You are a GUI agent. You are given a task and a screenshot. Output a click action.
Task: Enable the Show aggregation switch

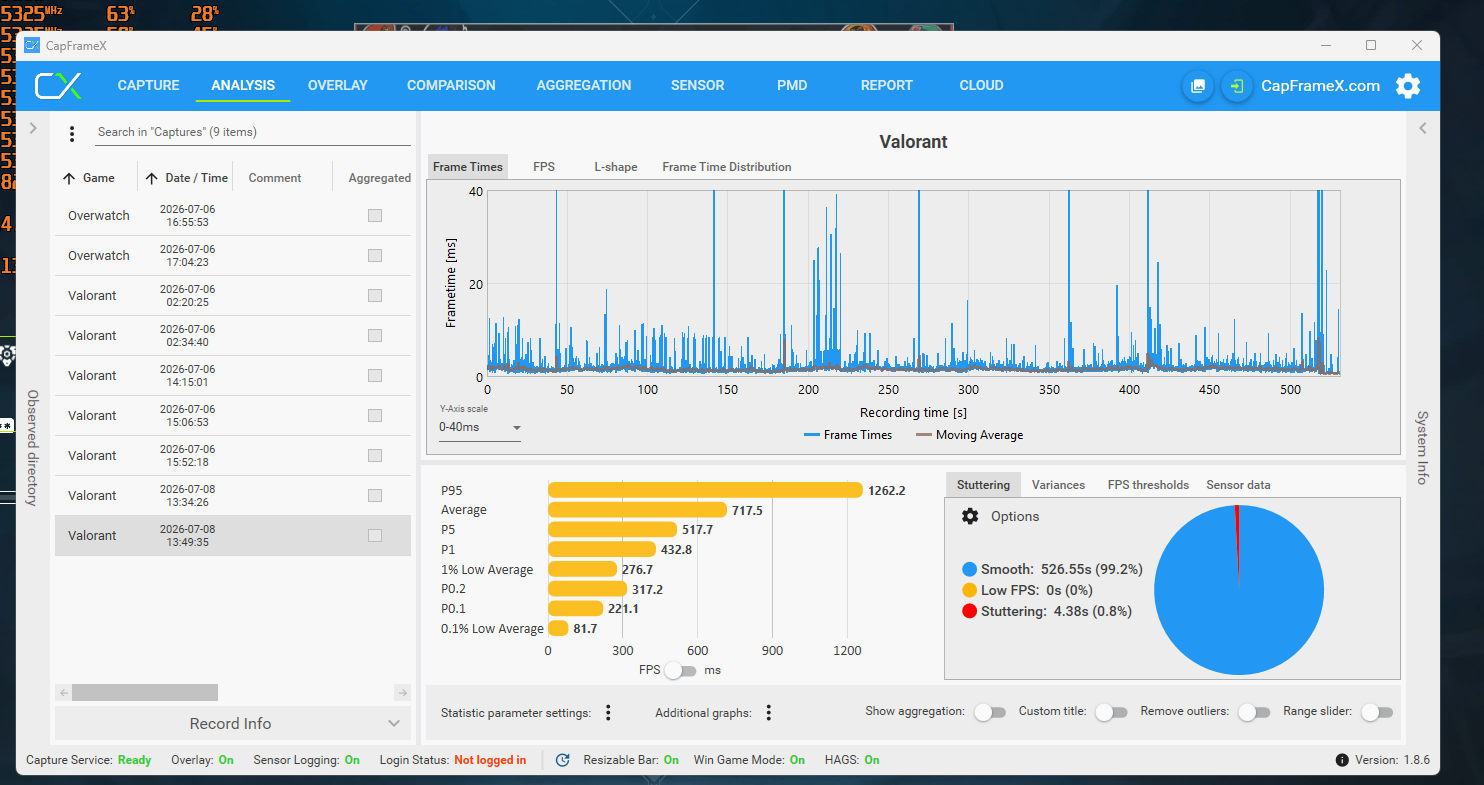pyautogui.click(x=990, y=712)
